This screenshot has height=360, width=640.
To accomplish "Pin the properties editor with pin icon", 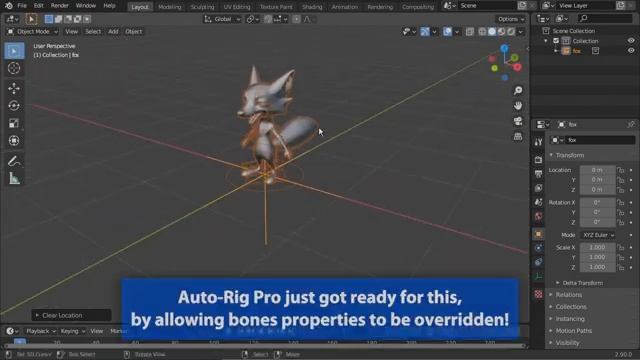I will (631, 124).
